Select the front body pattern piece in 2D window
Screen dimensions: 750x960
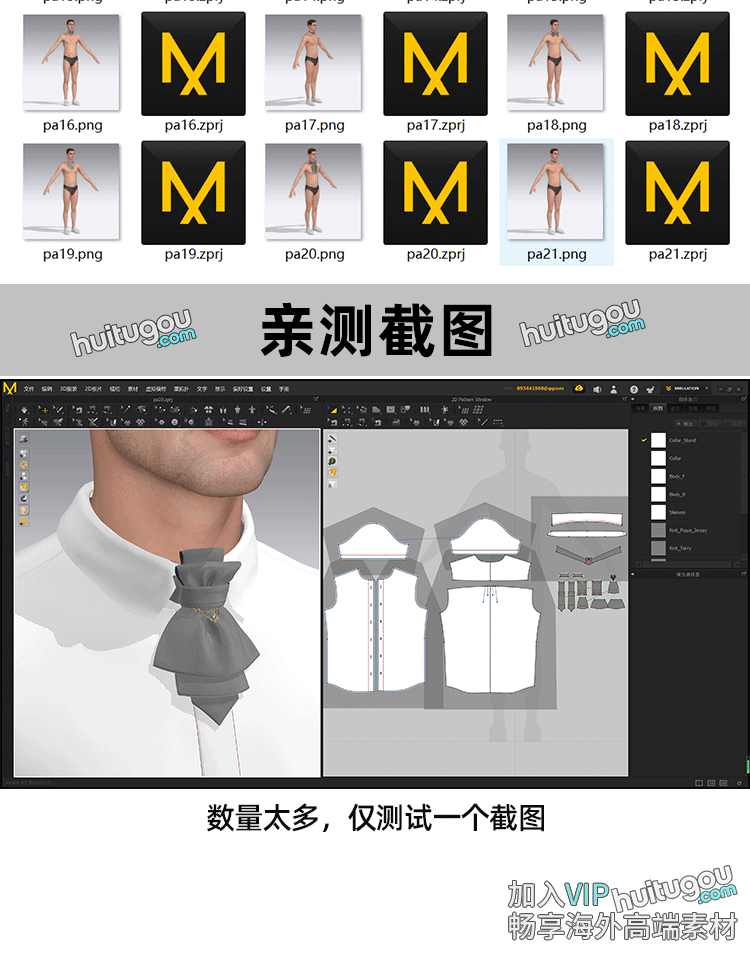[x=375, y=631]
